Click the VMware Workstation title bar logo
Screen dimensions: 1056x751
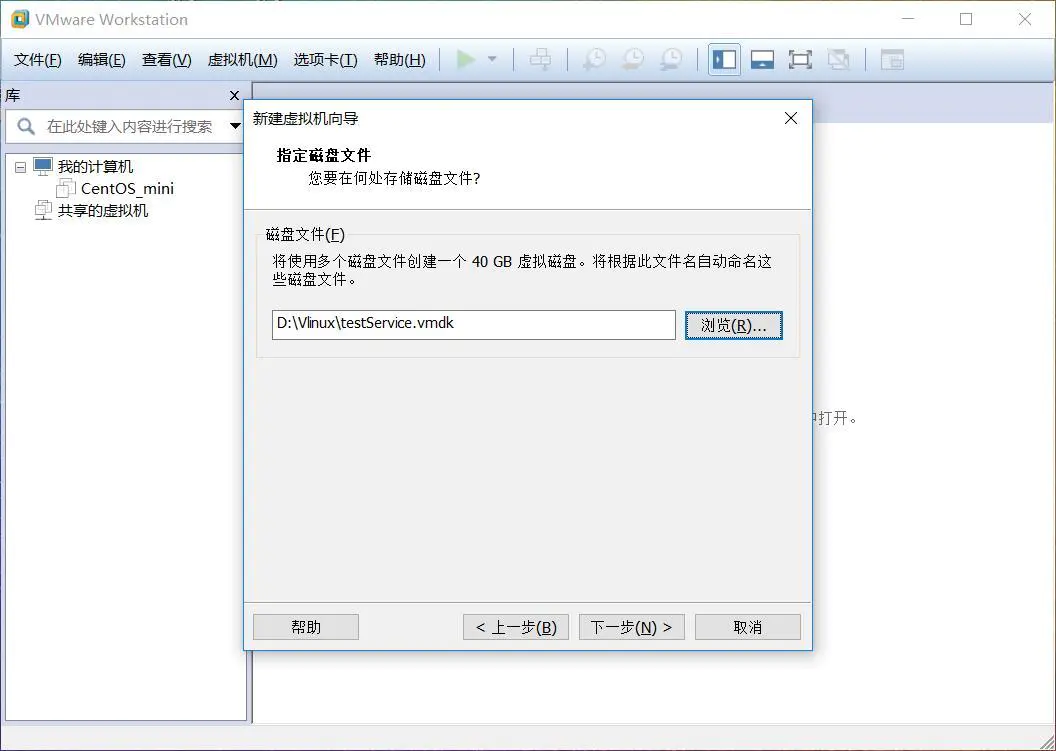click(20, 19)
